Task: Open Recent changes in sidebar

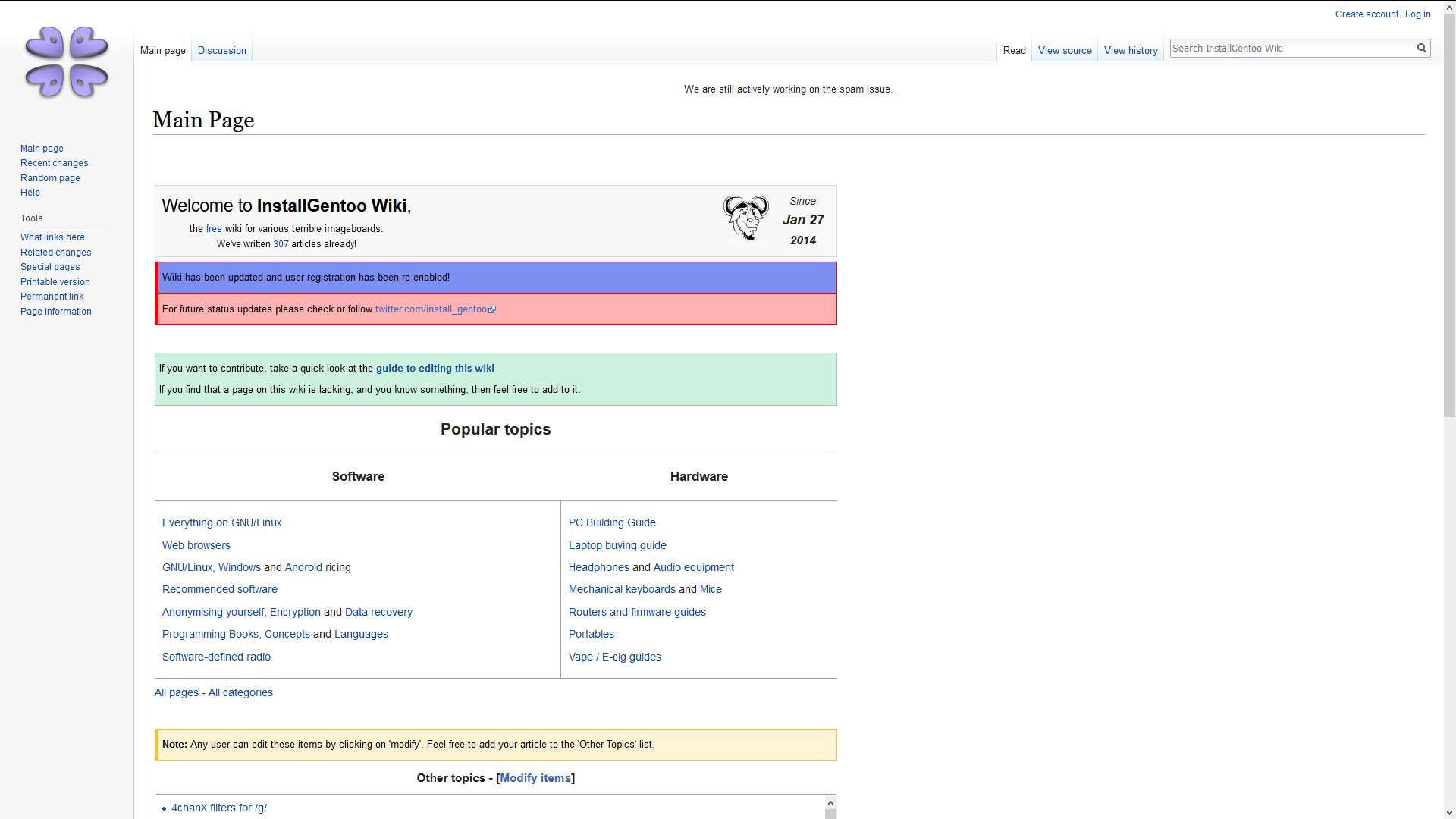Action: pos(54,163)
